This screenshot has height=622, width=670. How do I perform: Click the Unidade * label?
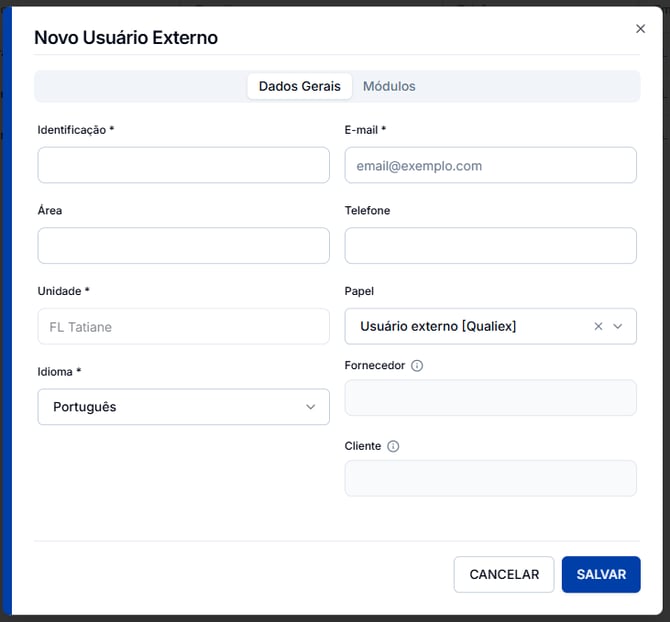coord(63,291)
